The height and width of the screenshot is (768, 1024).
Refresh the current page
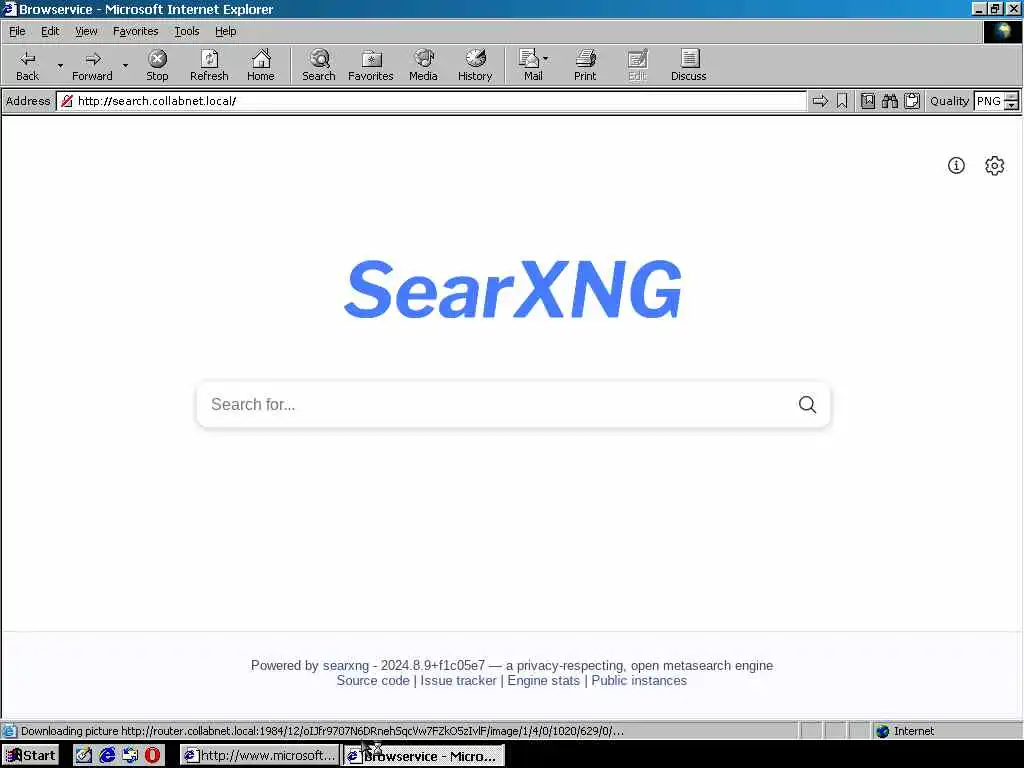pos(209,65)
